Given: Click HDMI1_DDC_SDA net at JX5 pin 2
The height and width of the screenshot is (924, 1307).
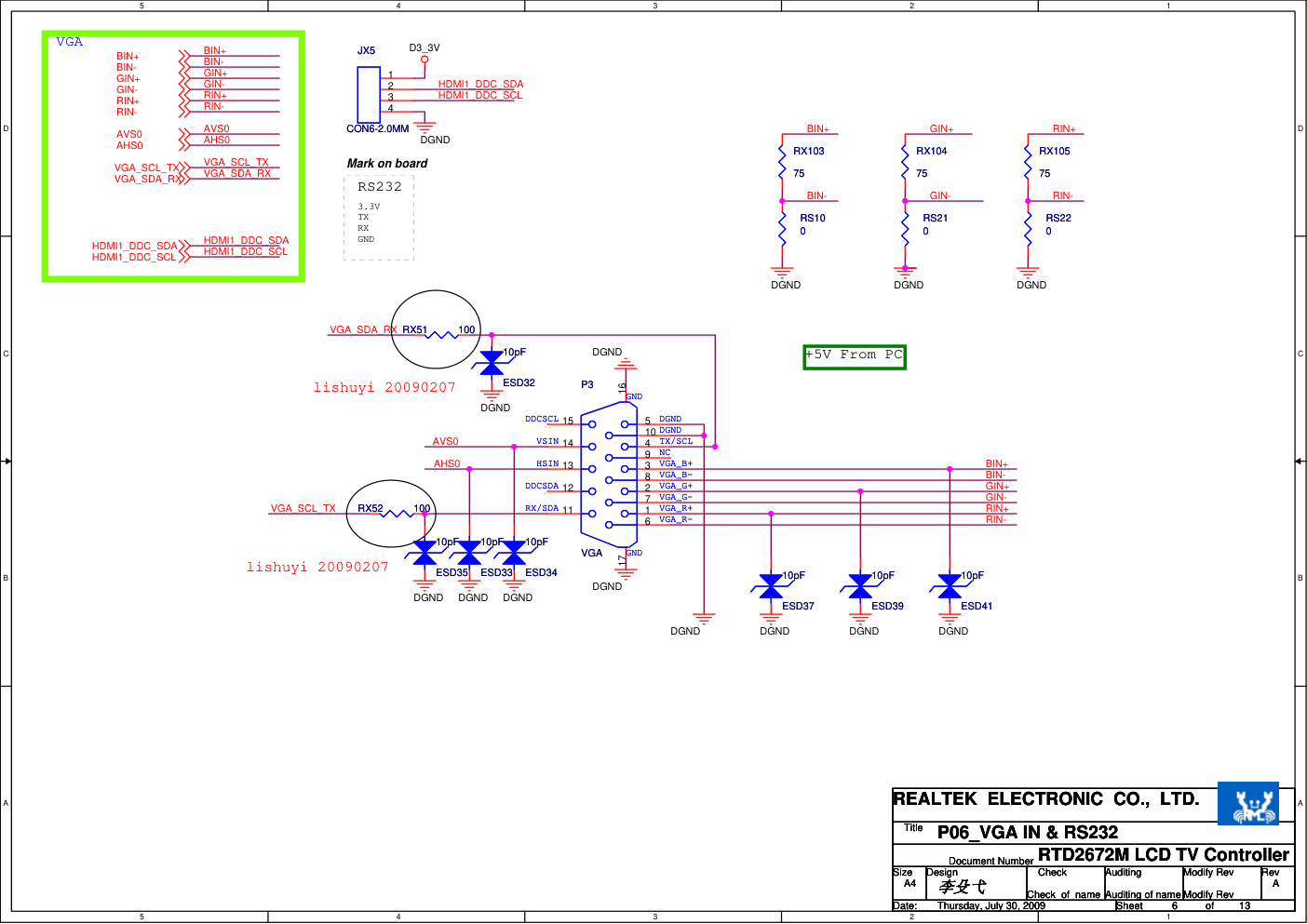Looking at the screenshot, I should (x=481, y=84).
